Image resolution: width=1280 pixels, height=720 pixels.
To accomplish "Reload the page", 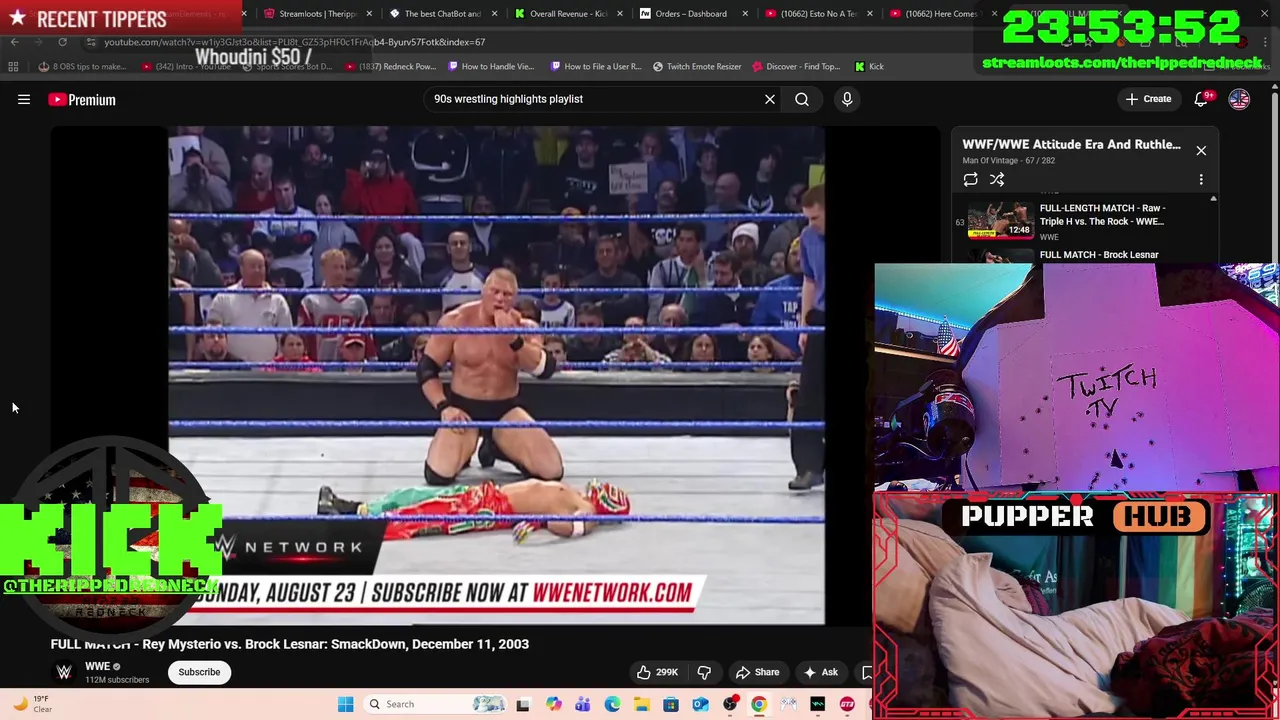I will coord(62,42).
